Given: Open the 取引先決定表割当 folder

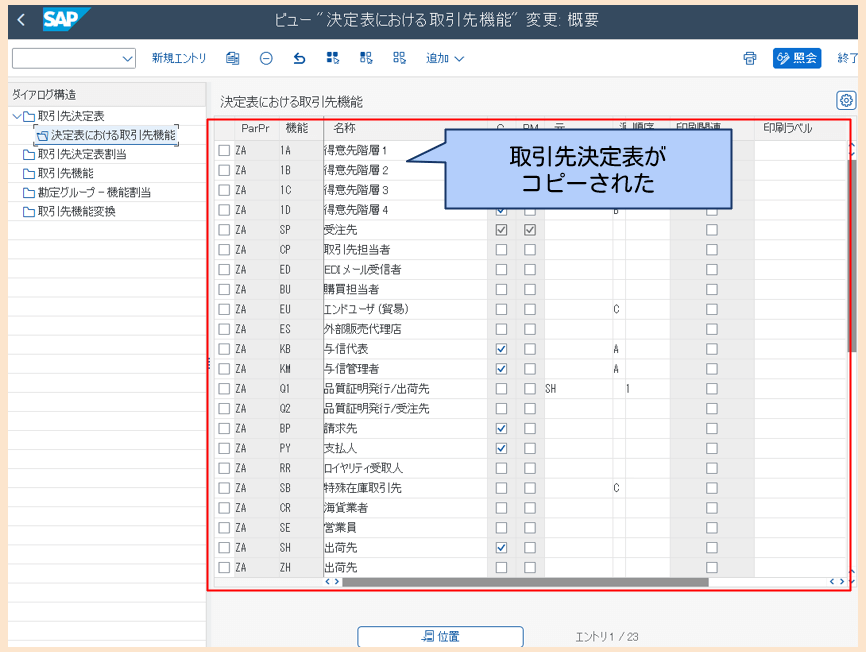Looking at the screenshot, I should (75, 154).
